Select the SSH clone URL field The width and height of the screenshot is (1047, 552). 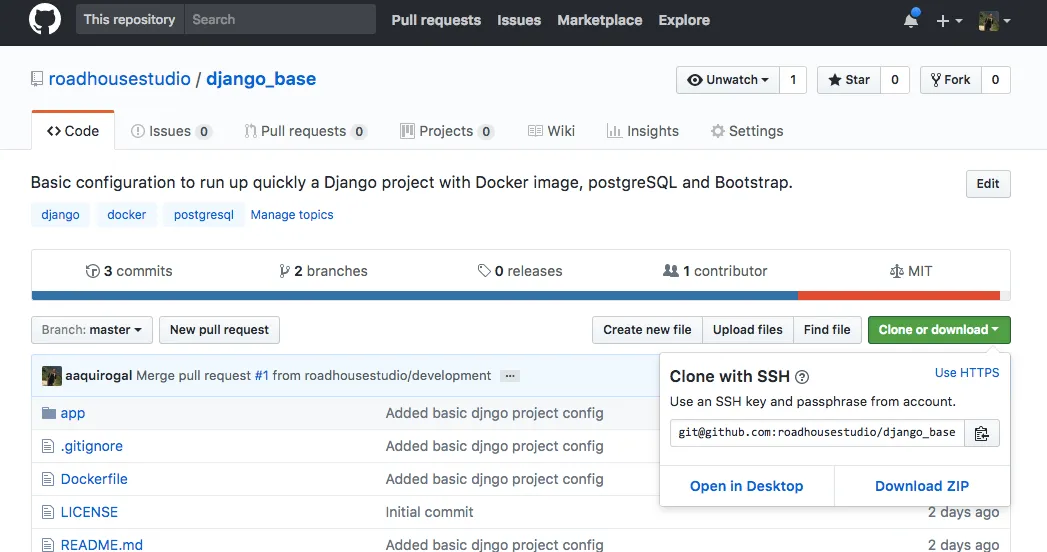pos(817,433)
